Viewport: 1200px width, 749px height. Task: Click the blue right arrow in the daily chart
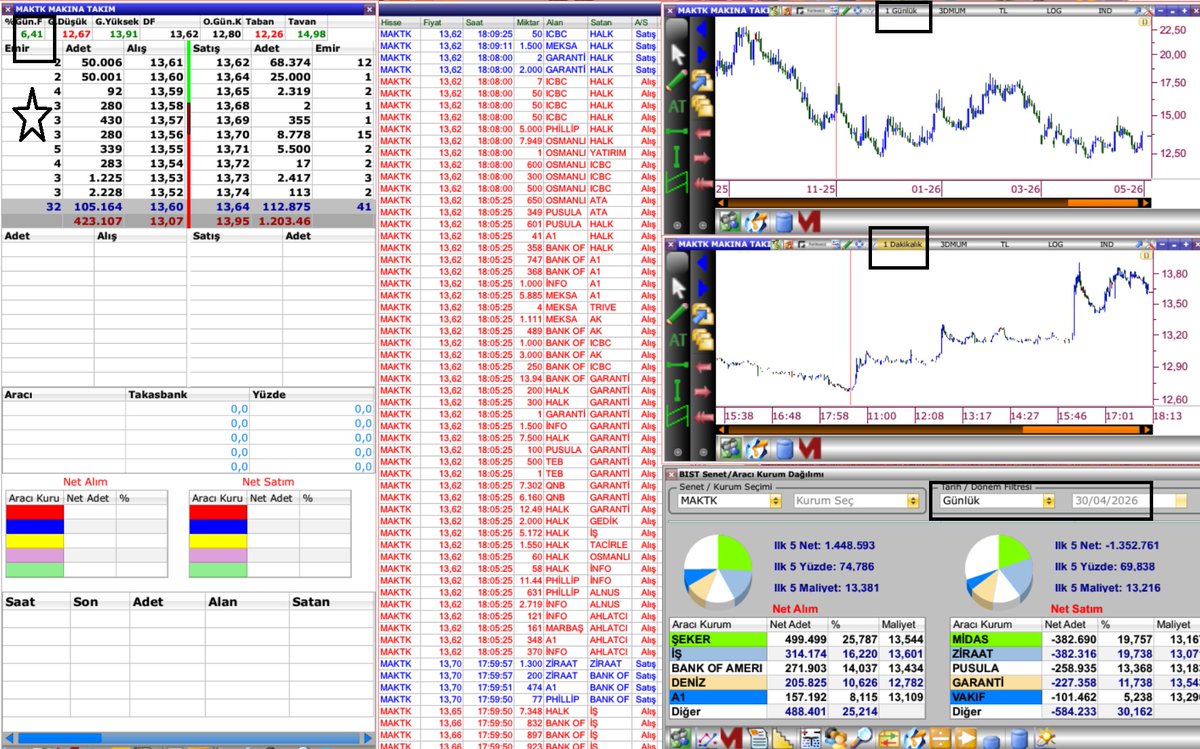pos(702,54)
